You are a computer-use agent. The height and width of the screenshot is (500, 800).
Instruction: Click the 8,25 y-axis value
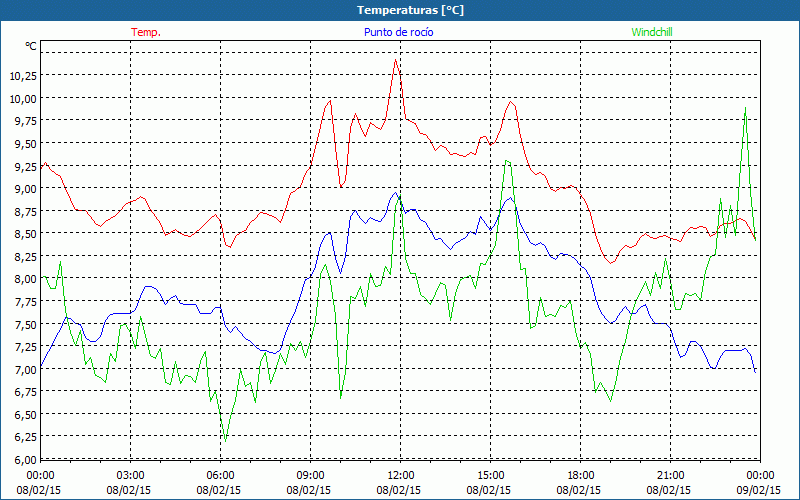tap(26, 257)
